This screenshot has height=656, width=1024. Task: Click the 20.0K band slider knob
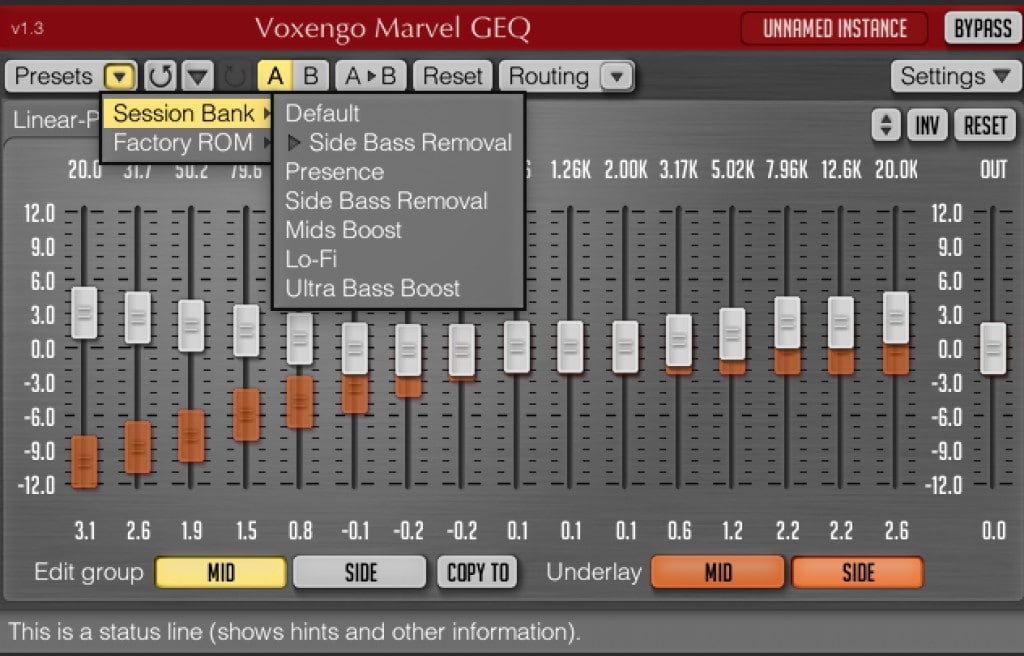pyautogui.click(x=896, y=318)
